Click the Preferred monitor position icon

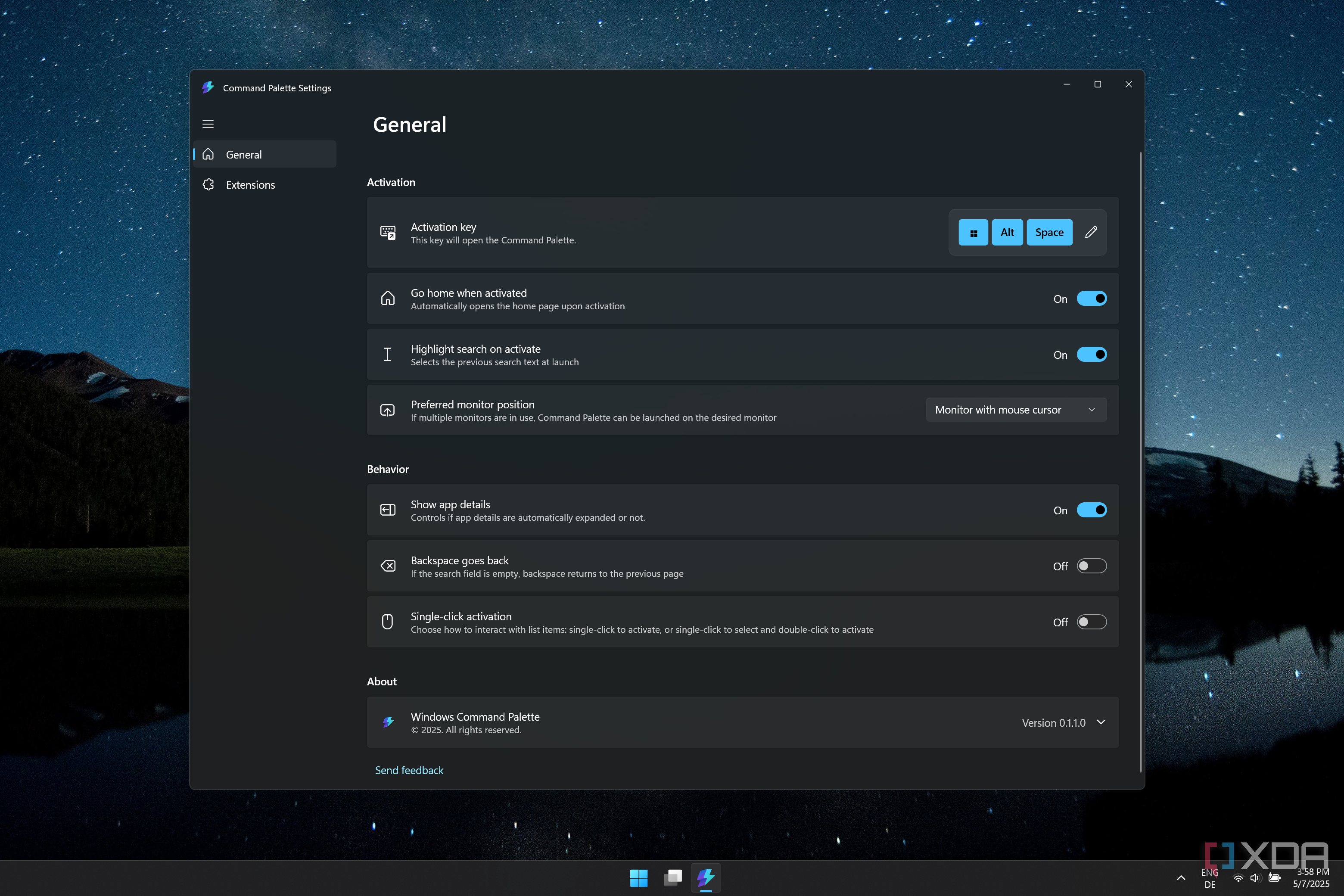[x=387, y=410]
